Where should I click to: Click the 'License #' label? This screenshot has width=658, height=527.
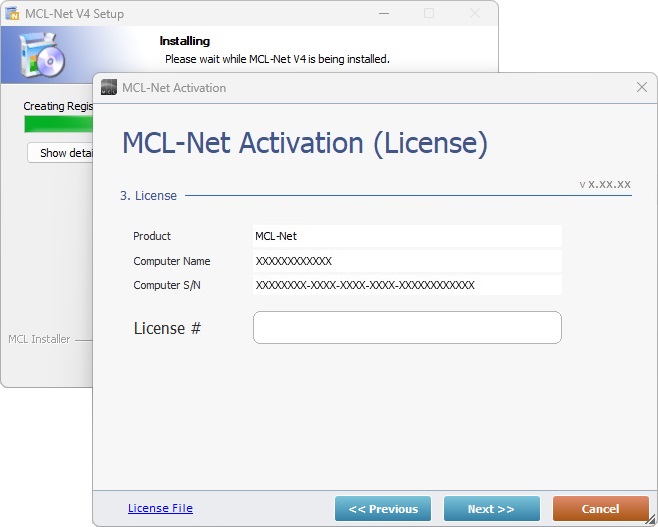tap(167, 328)
